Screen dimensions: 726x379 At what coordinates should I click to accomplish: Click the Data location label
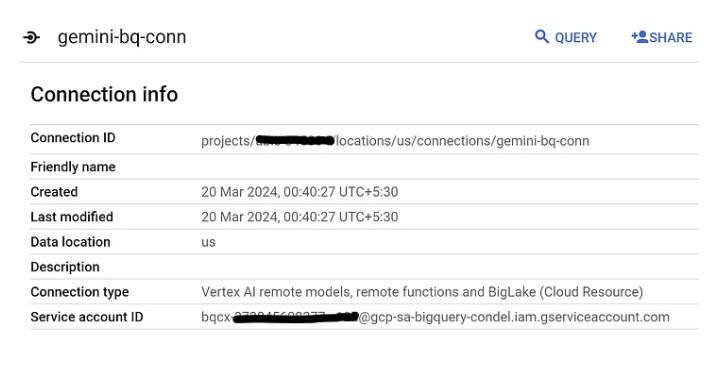70,242
